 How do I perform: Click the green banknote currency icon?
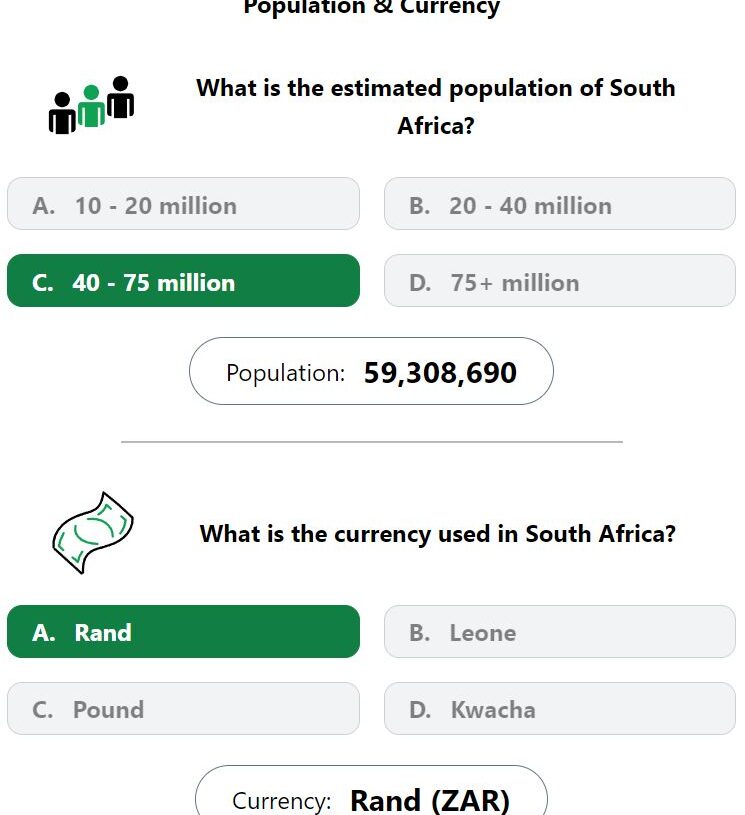tap(93, 533)
